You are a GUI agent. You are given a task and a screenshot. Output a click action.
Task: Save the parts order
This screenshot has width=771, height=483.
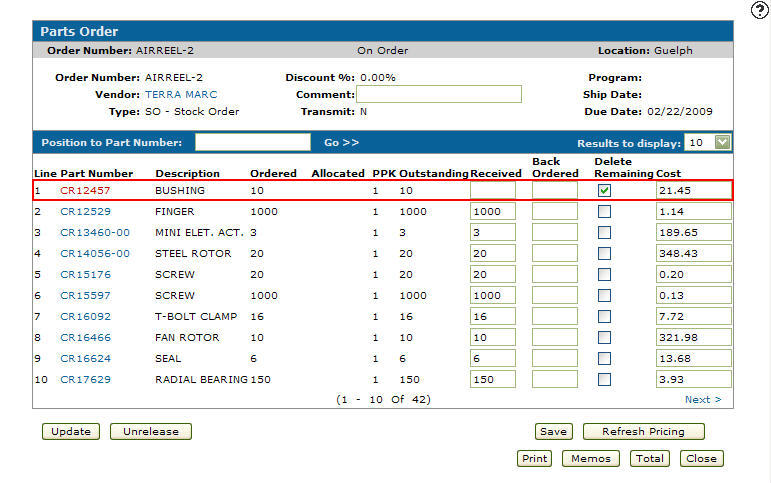click(x=554, y=431)
